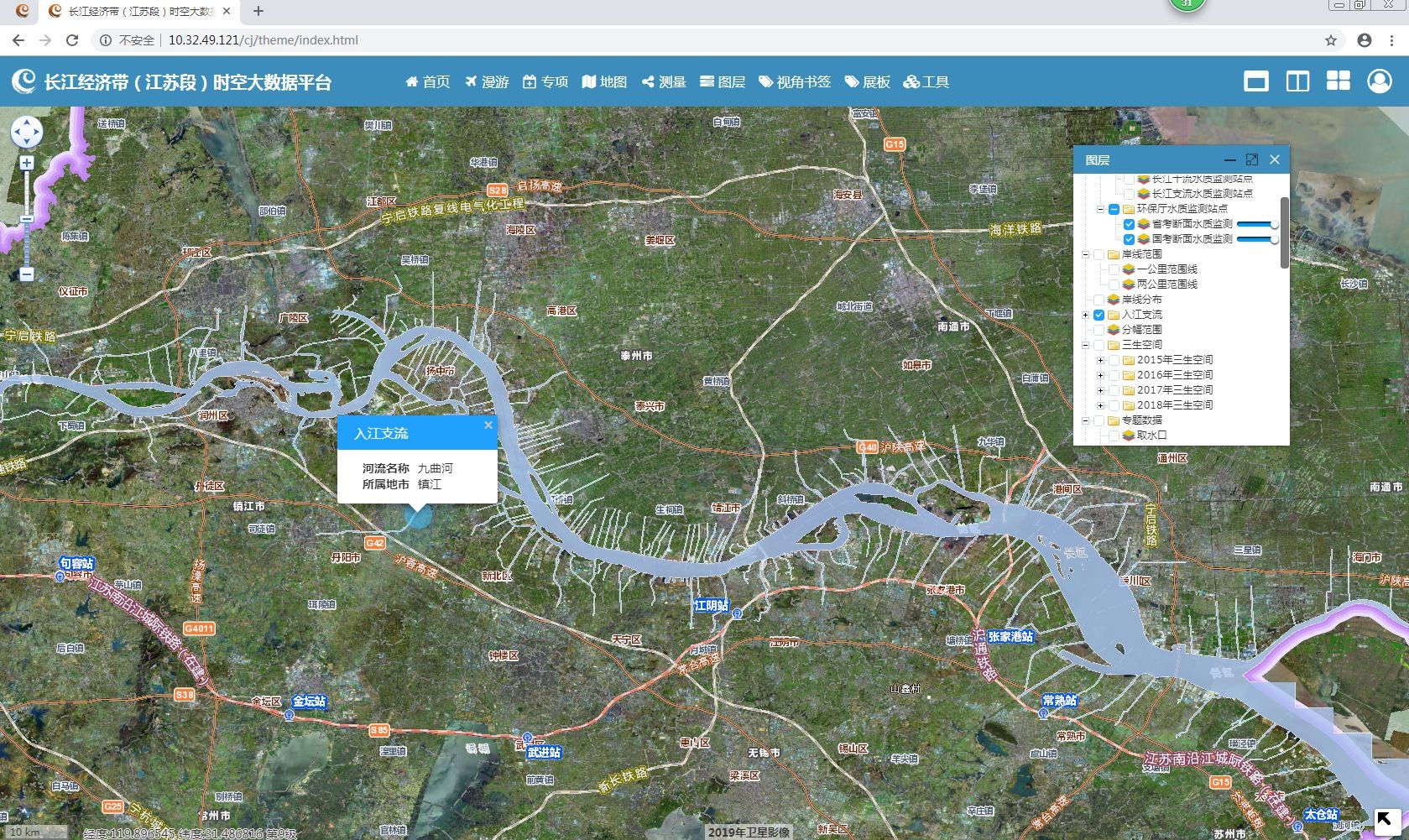The image size is (1409, 840).
Task: Zoom in with the map plus button
Action: [27, 163]
